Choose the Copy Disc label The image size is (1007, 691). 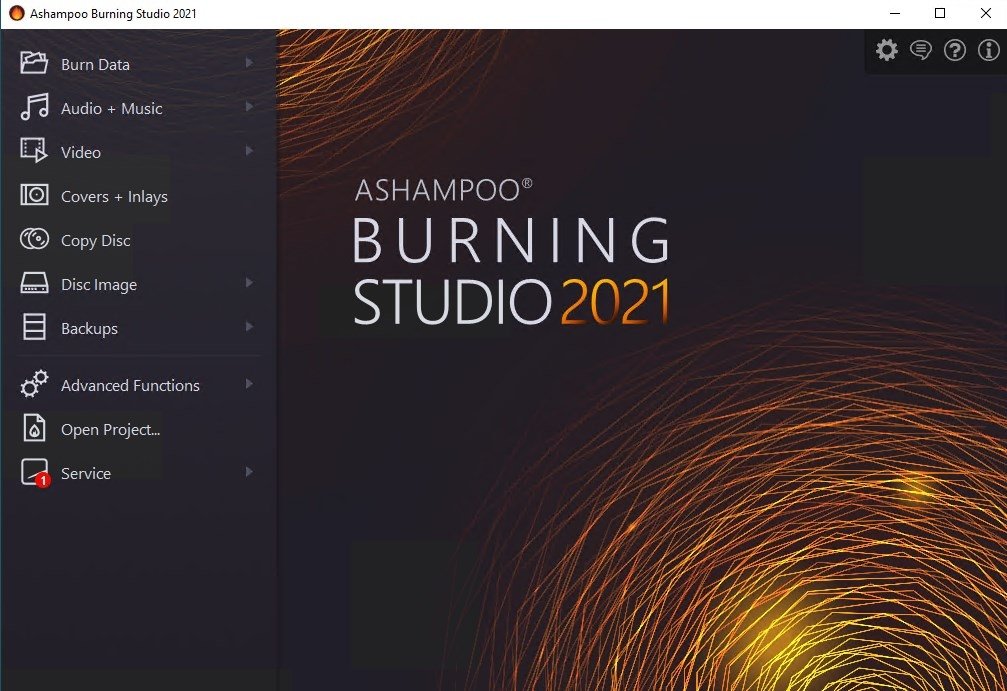[96, 241]
